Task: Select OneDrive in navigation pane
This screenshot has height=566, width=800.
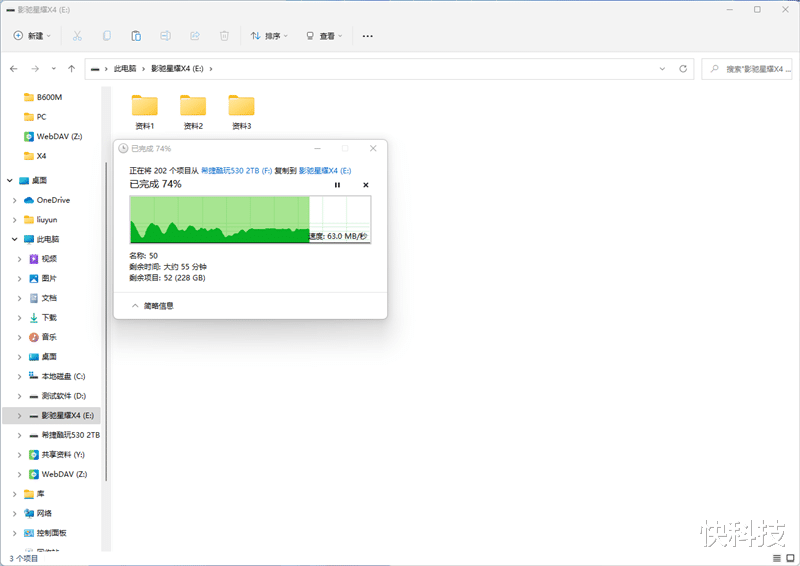Action: 47,200
